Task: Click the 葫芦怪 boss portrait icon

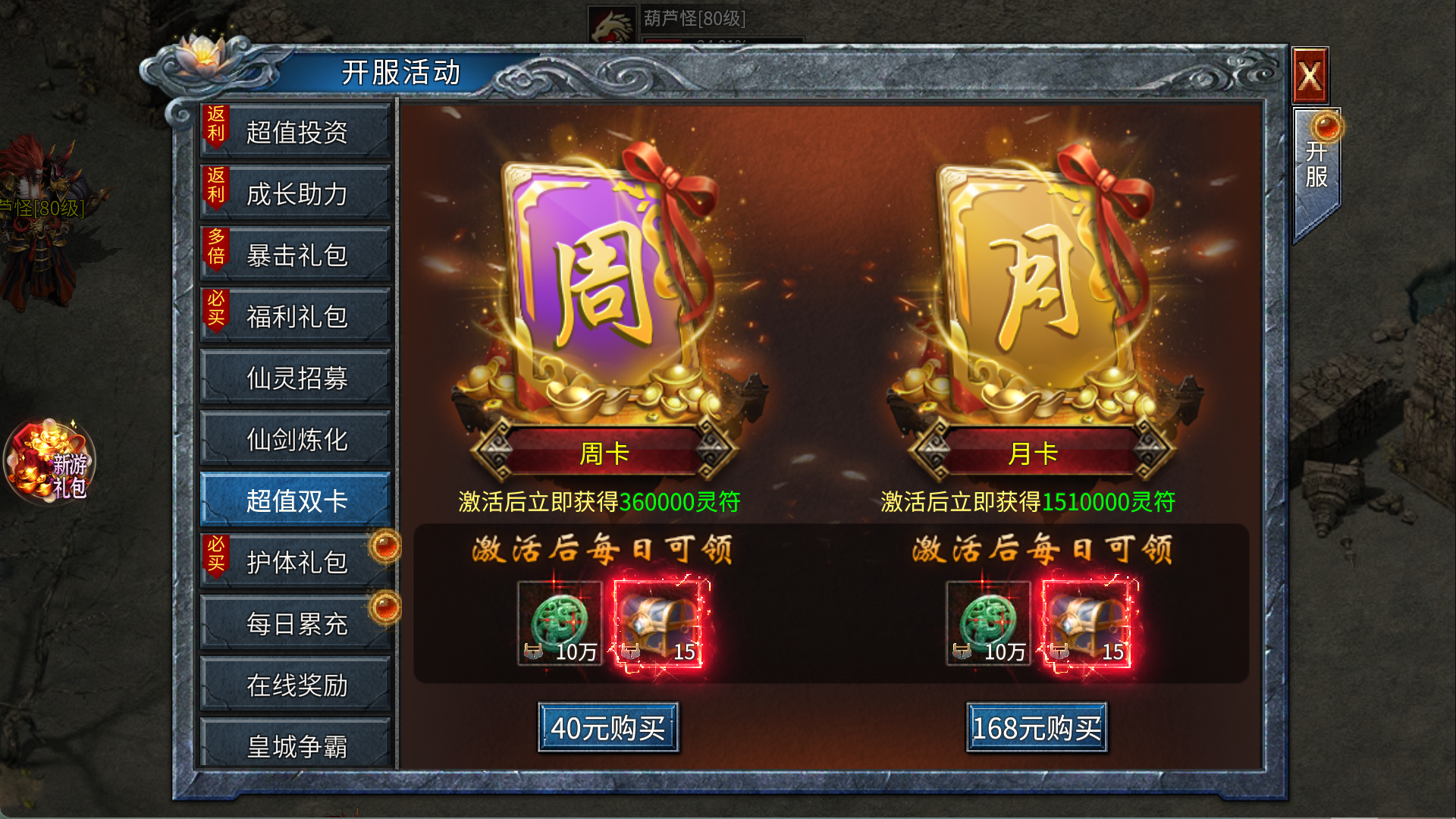Action: click(x=612, y=26)
